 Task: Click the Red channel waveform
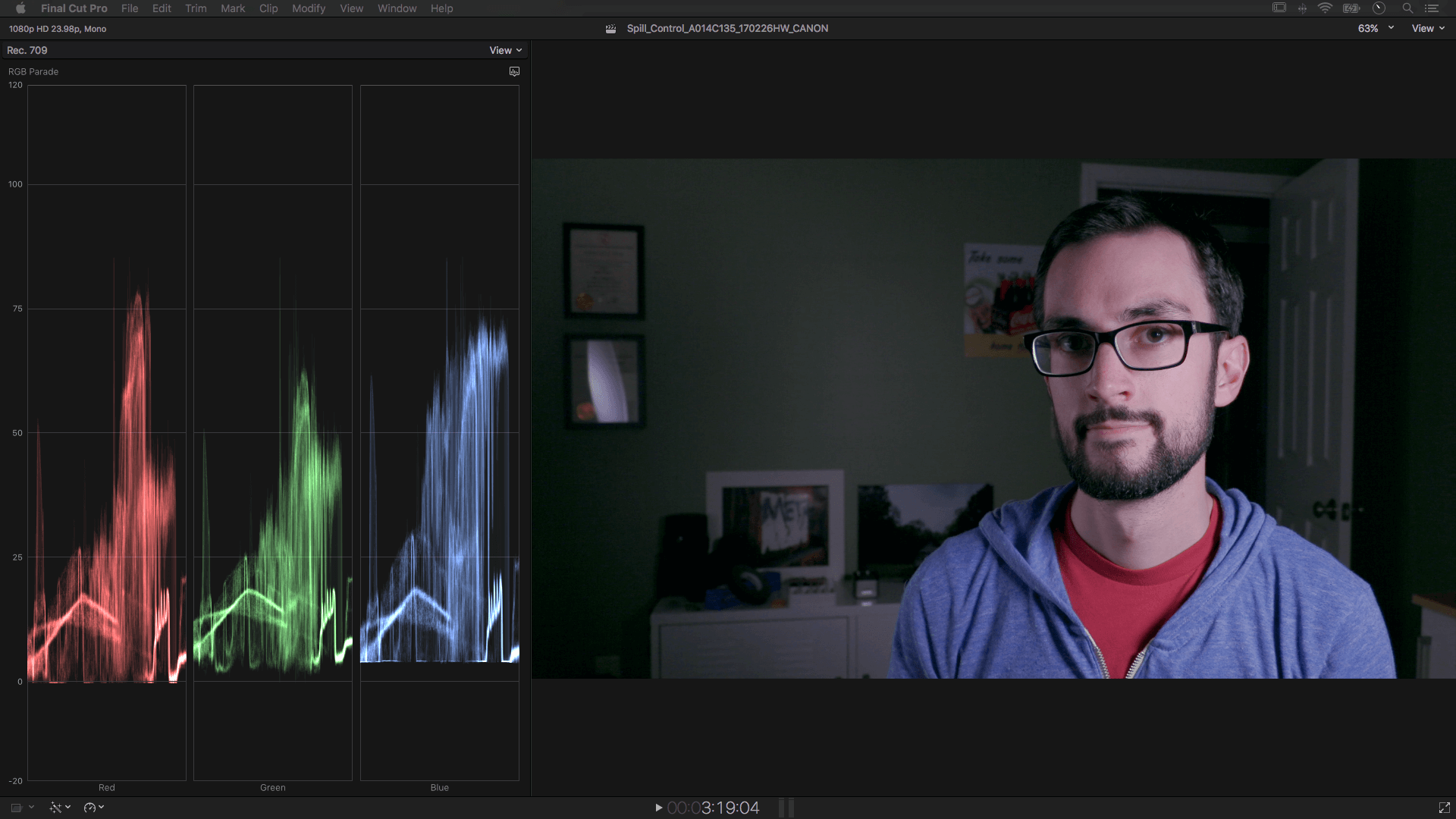tap(107, 432)
